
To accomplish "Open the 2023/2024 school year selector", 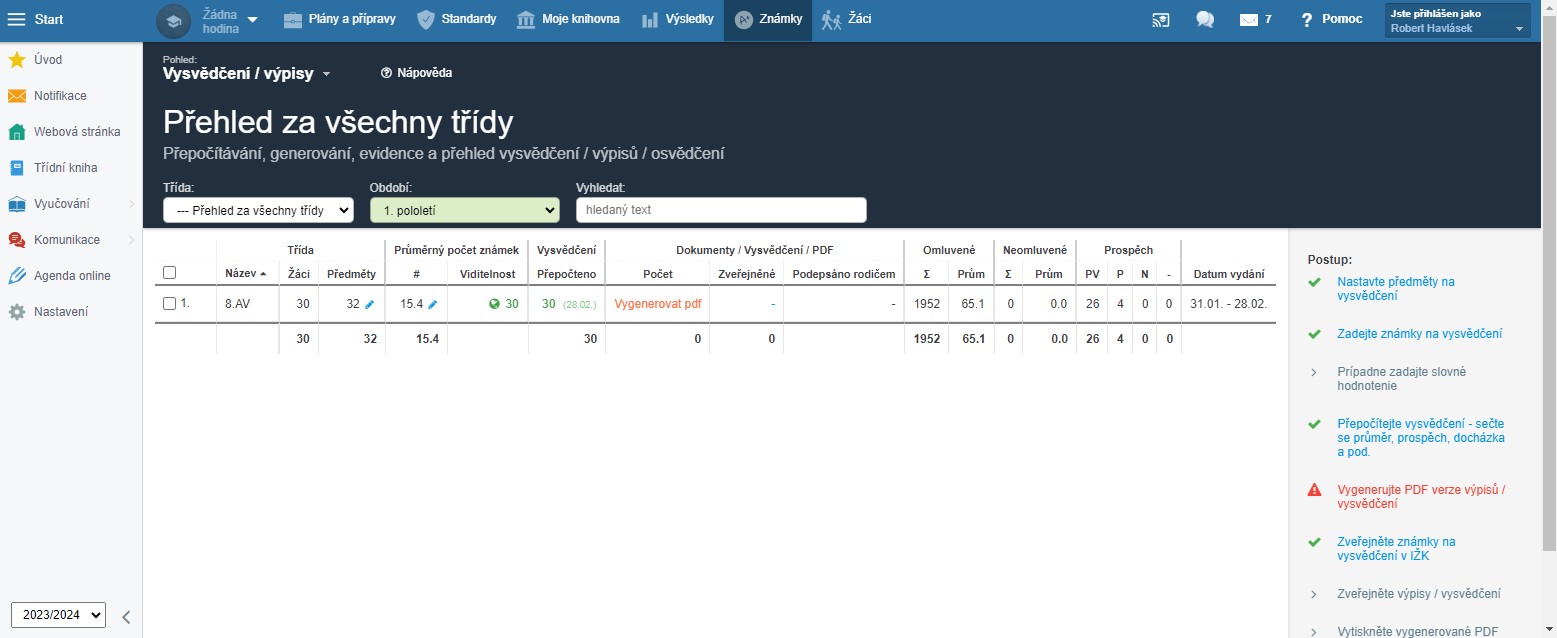I will 58,615.
